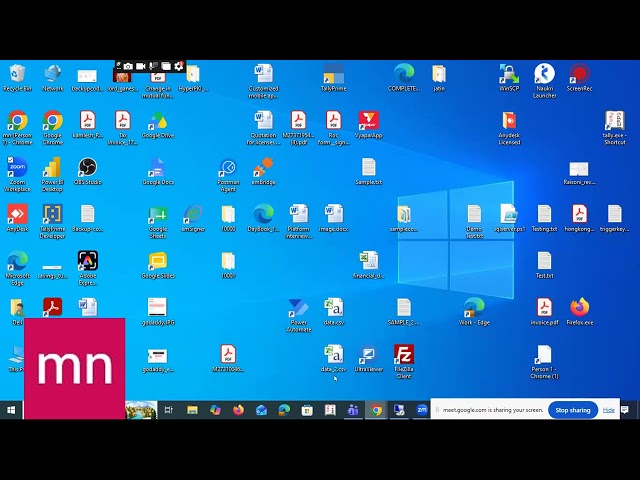
Task: Open Microsoft Store from the taskbar
Action: (x=307, y=410)
